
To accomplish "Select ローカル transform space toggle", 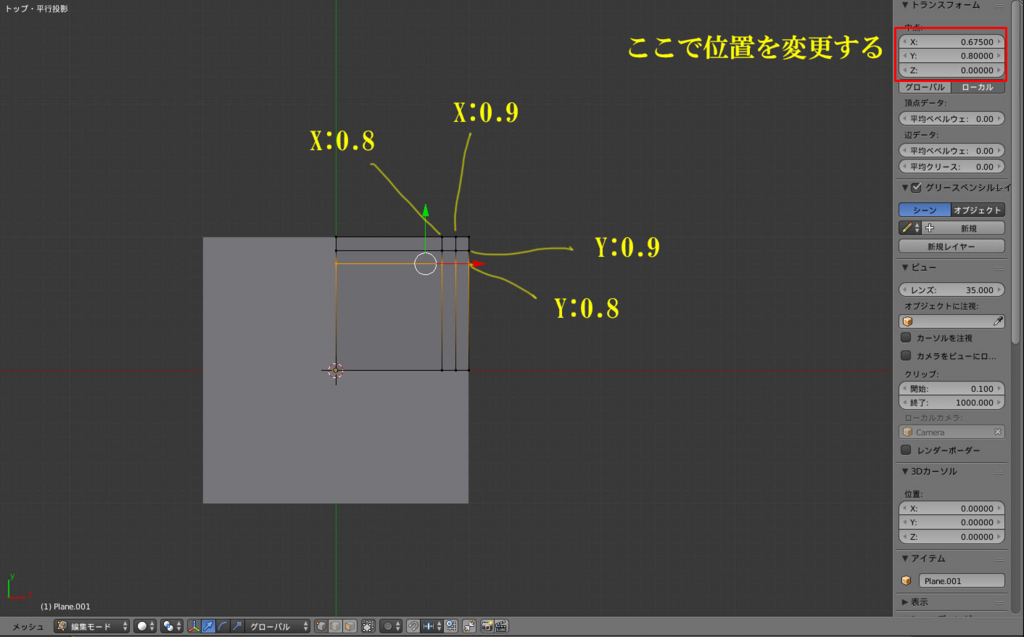I will [978, 87].
